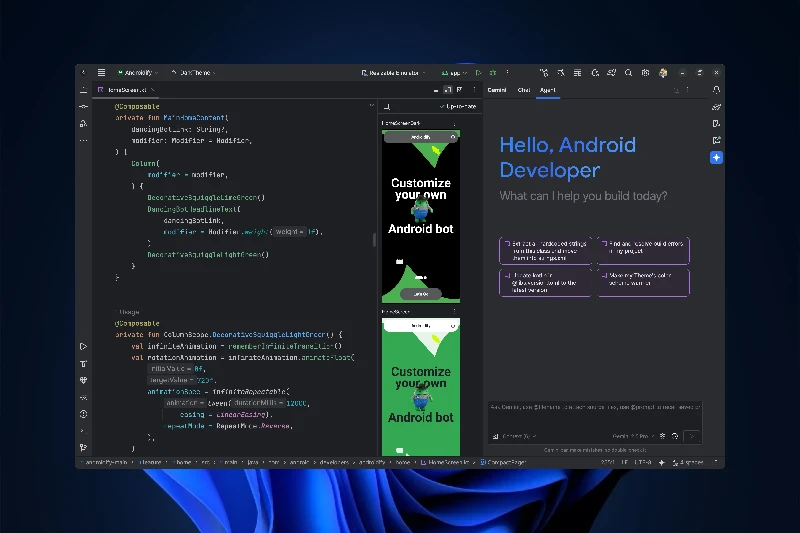Image resolution: width=800 pixels, height=533 pixels.
Task: Open the Device Manager sidebar icon
Action: pos(716,123)
